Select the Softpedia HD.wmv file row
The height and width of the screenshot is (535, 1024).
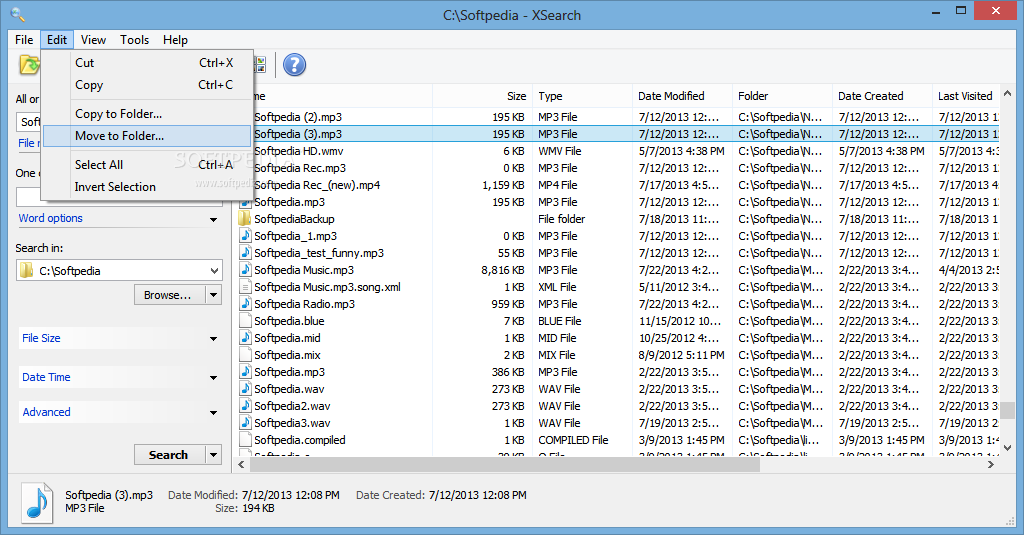tap(617, 151)
